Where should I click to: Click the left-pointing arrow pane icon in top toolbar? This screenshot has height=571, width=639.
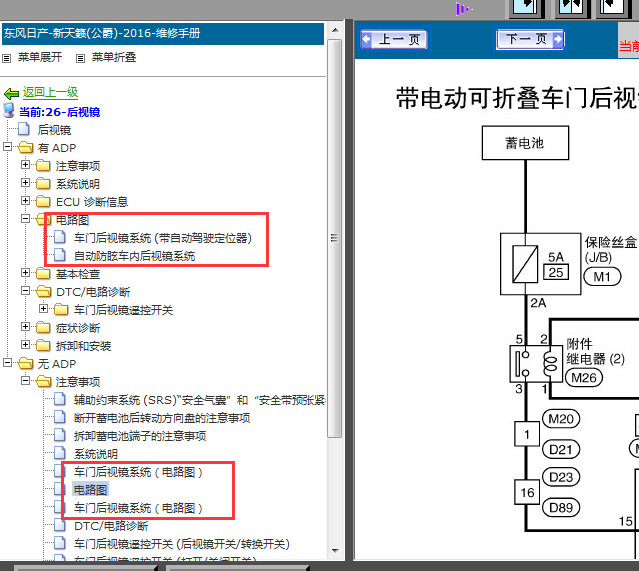point(614,7)
